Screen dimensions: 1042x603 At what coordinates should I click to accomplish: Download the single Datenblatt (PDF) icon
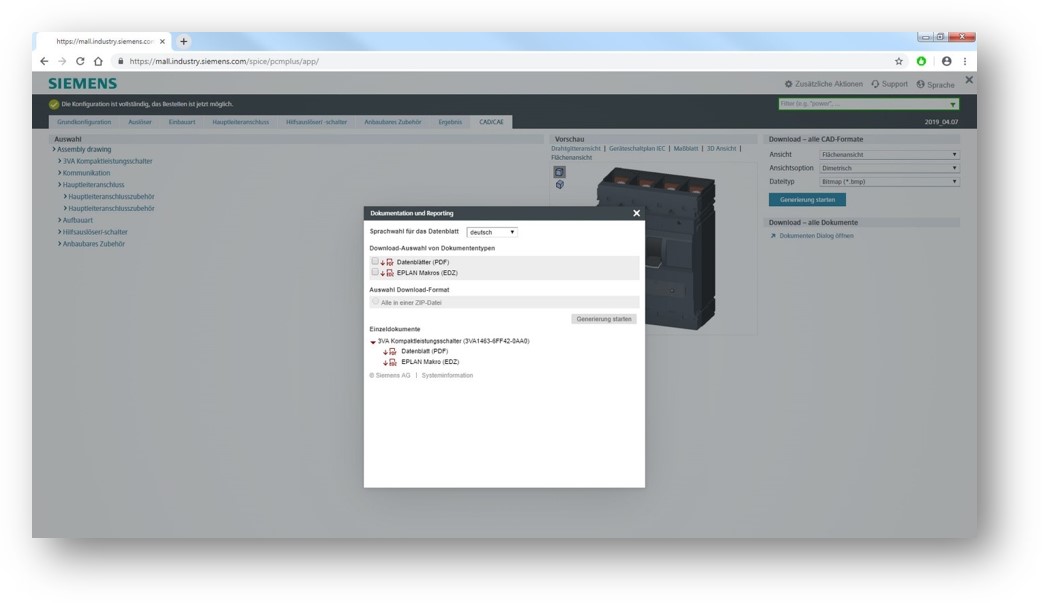390,352
